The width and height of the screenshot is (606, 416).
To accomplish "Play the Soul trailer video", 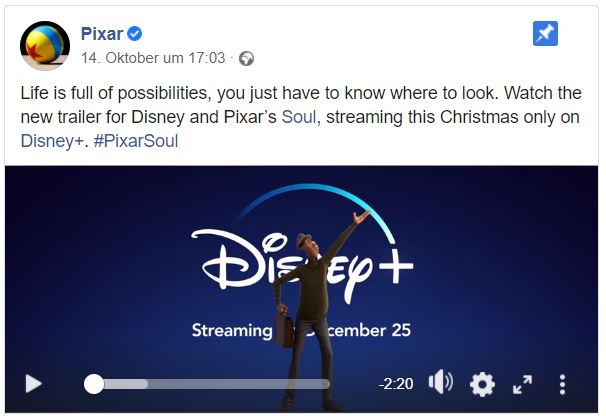I will (33, 384).
